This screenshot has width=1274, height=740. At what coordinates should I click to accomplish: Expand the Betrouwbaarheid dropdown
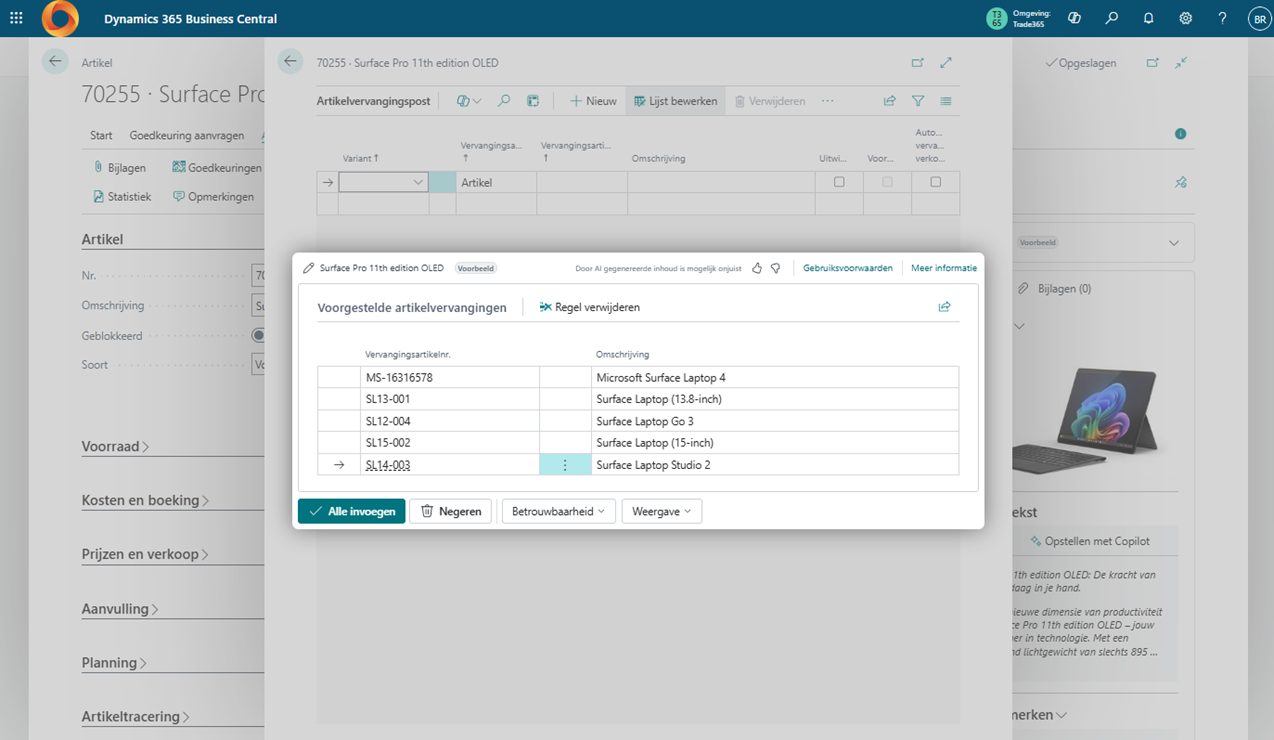pyautogui.click(x=558, y=511)
